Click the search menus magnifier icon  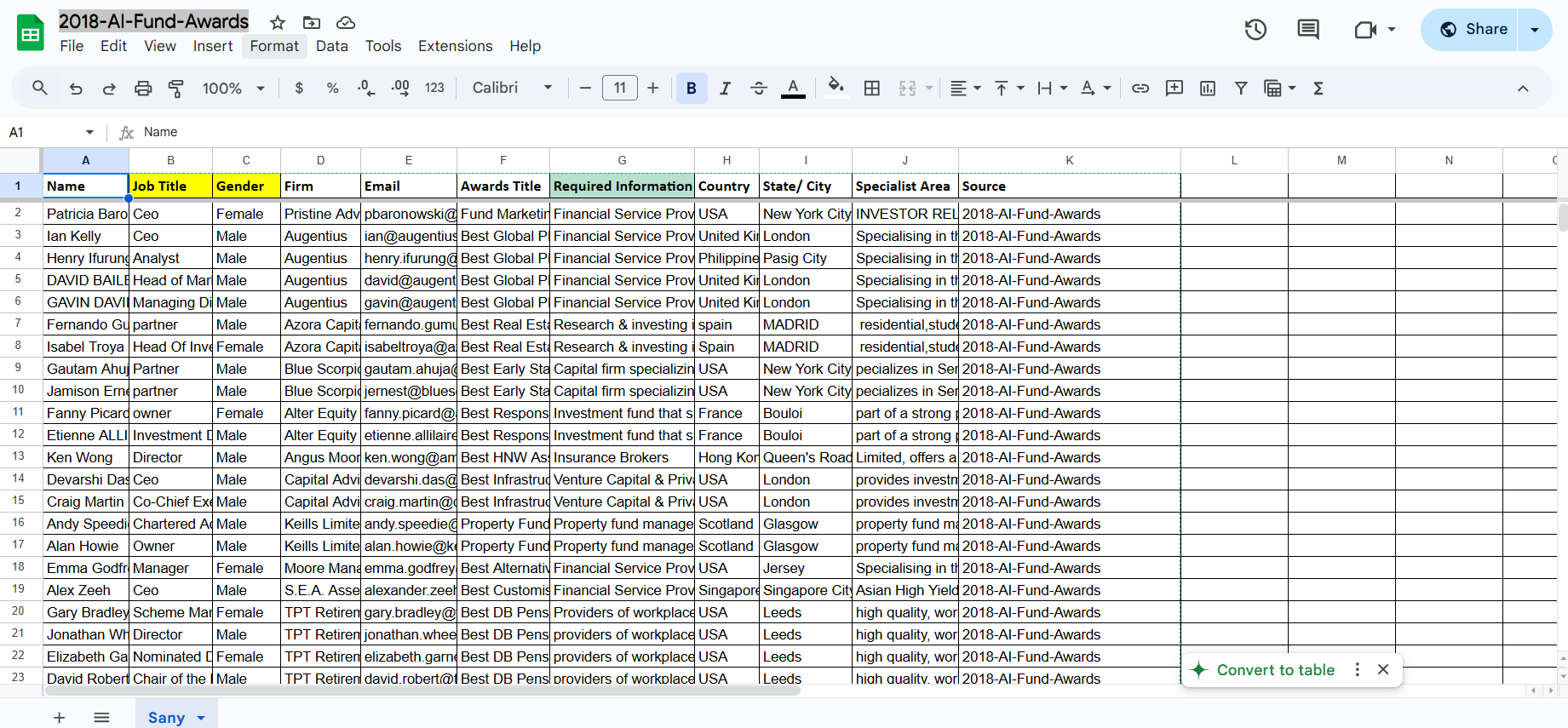(40, 88)
